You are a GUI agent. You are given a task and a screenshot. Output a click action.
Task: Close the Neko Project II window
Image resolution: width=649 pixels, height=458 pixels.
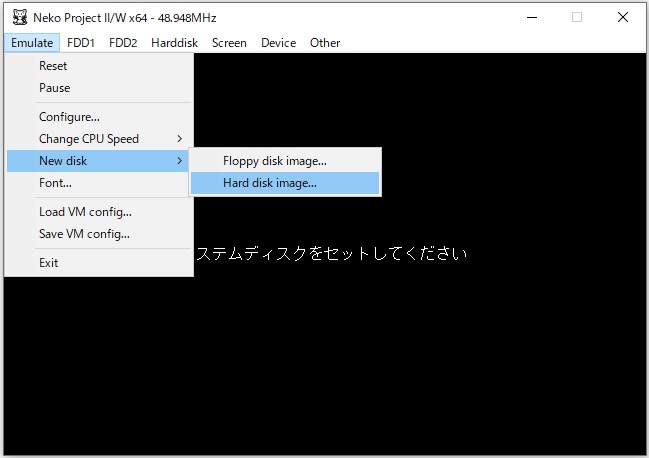pos(623,17)
